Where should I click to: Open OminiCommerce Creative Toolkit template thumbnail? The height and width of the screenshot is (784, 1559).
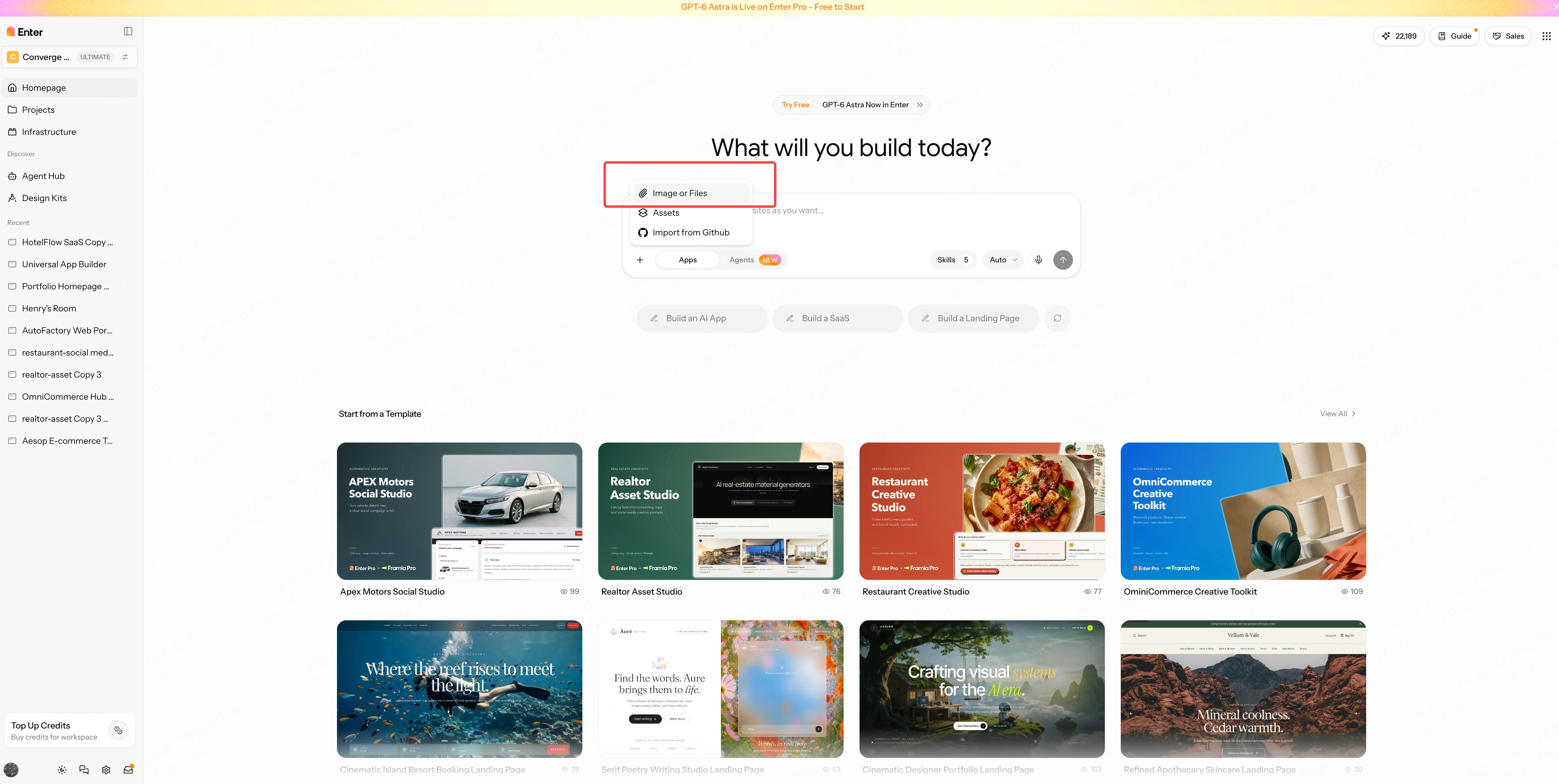1243,511
